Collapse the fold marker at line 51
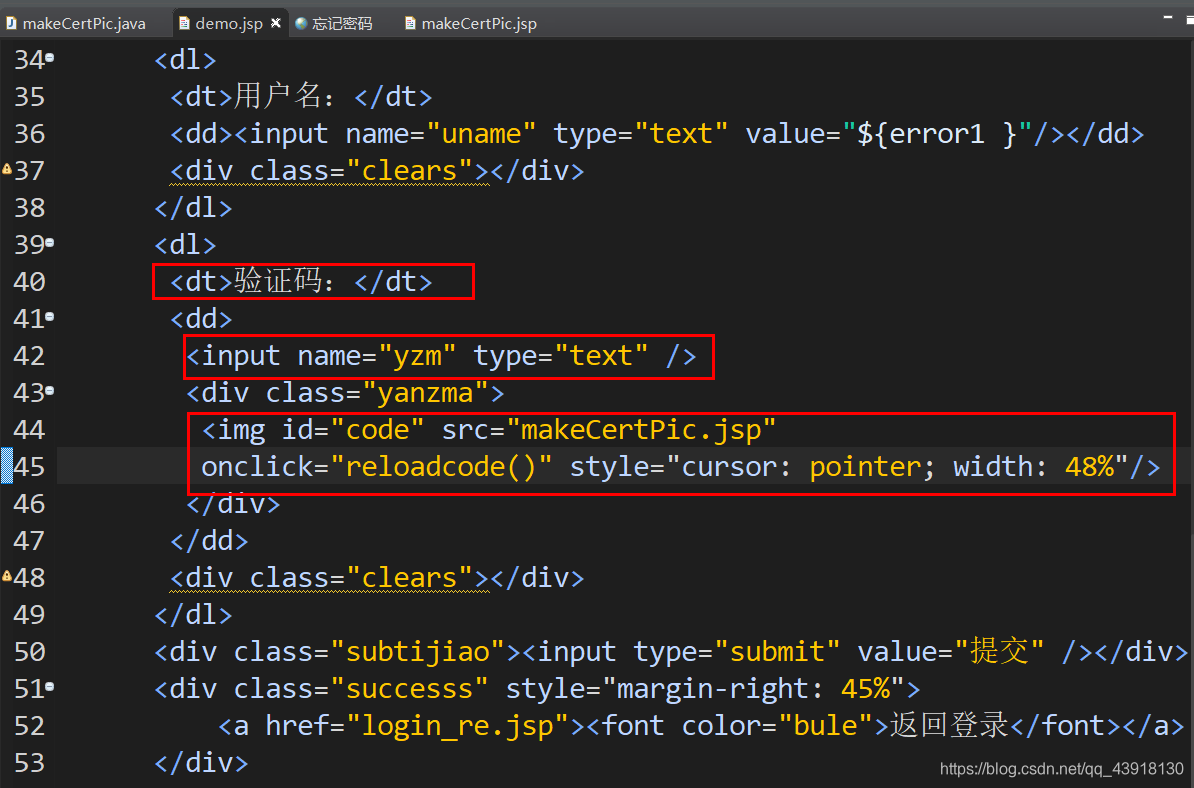 pyautogui.click(x=50, y=687)
